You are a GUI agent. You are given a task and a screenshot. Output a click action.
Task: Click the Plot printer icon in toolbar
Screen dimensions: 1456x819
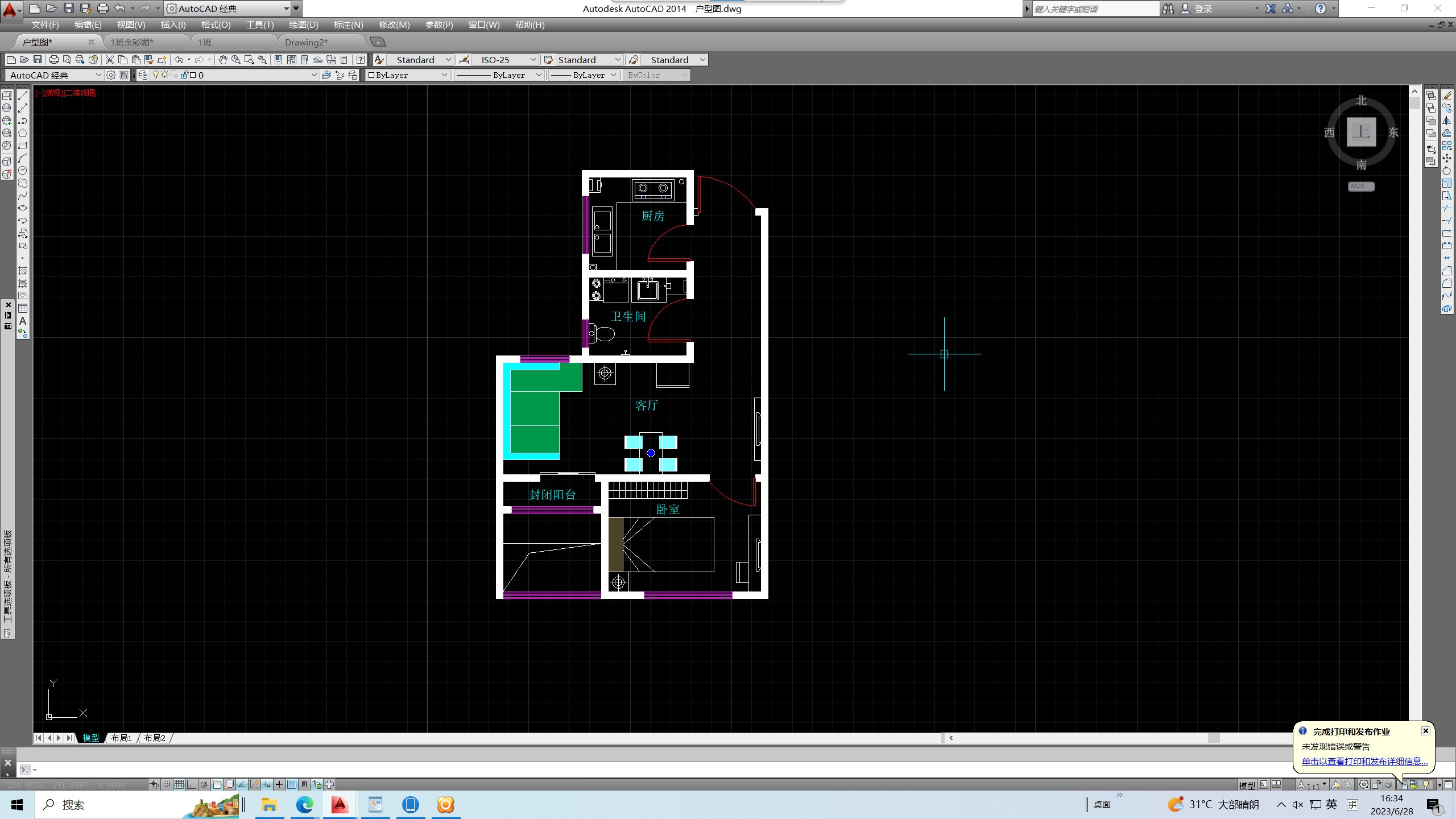[x=53, y=60]
